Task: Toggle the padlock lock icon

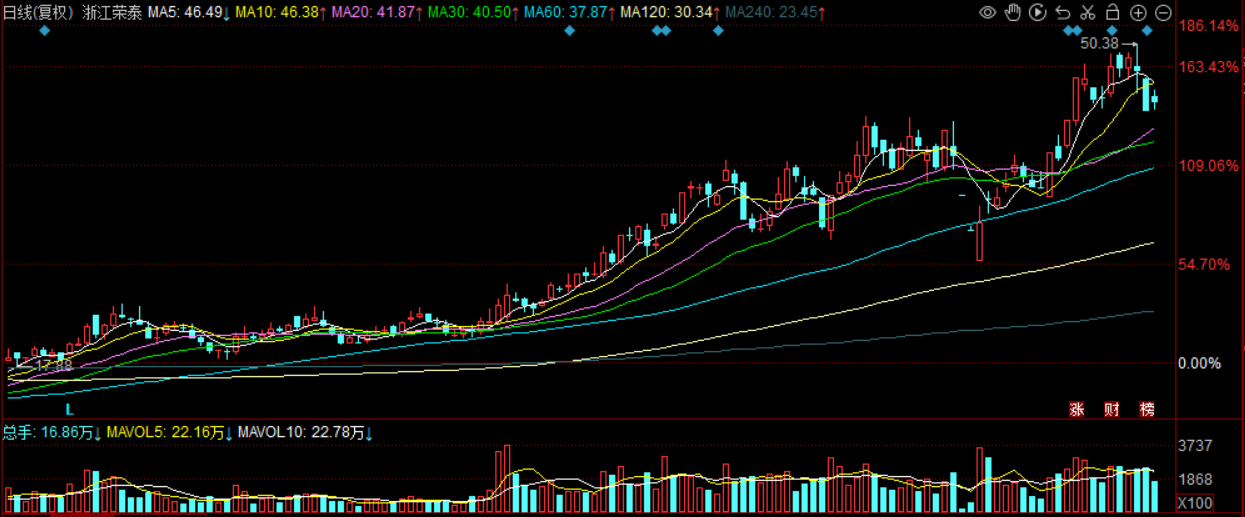Action: click(x=1112, y=12)
